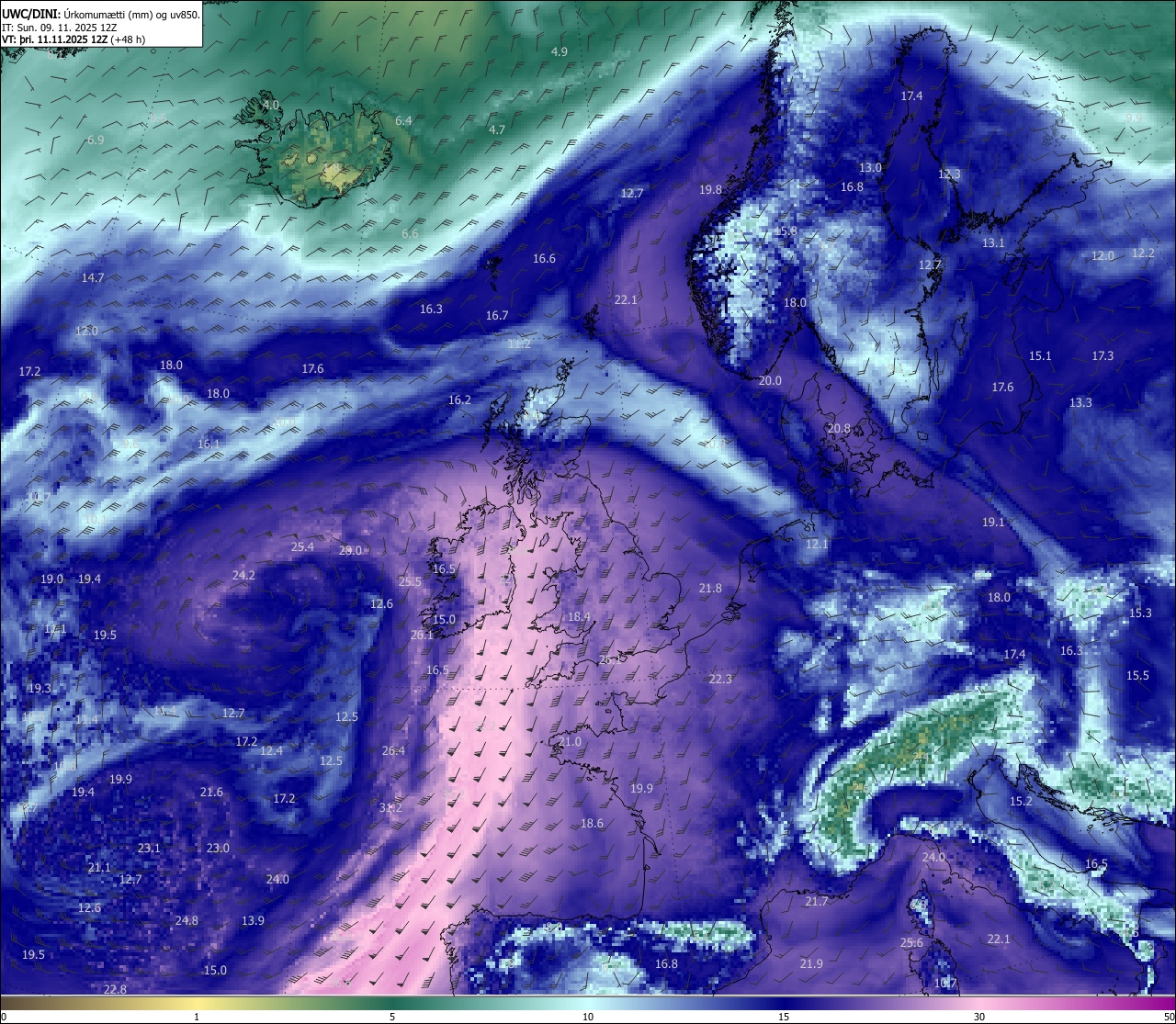This screenshot has height=1024, width=1176.
Task: Click the 21.0 value over Brittany
Action: pos(570,742)
